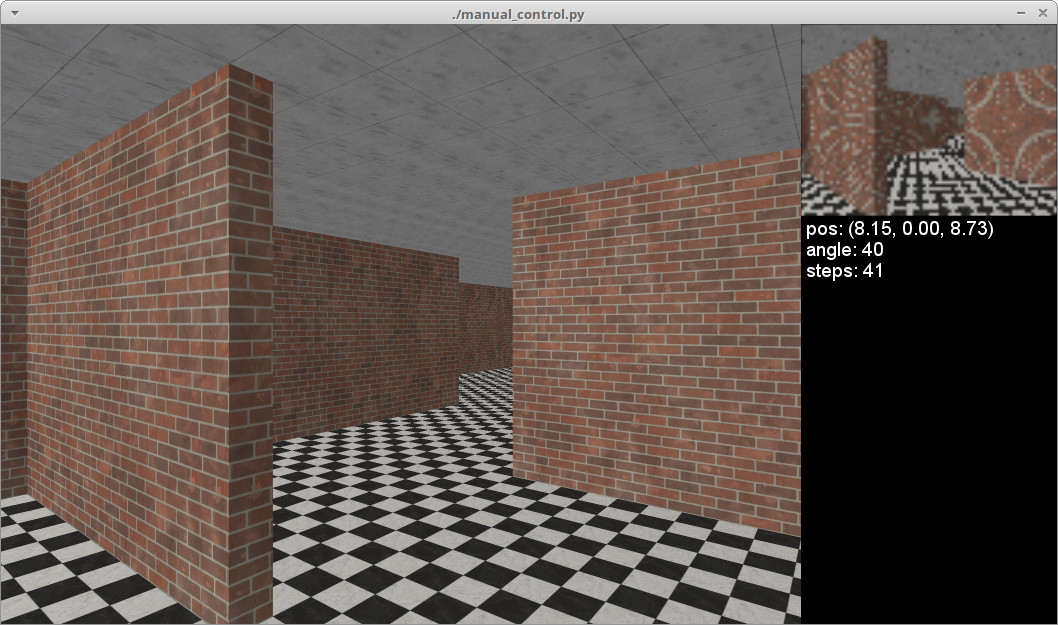This screenshot has width=1058, height=625.
Task: Click the agent observation thumbnail view
Action: coord(929,120)
